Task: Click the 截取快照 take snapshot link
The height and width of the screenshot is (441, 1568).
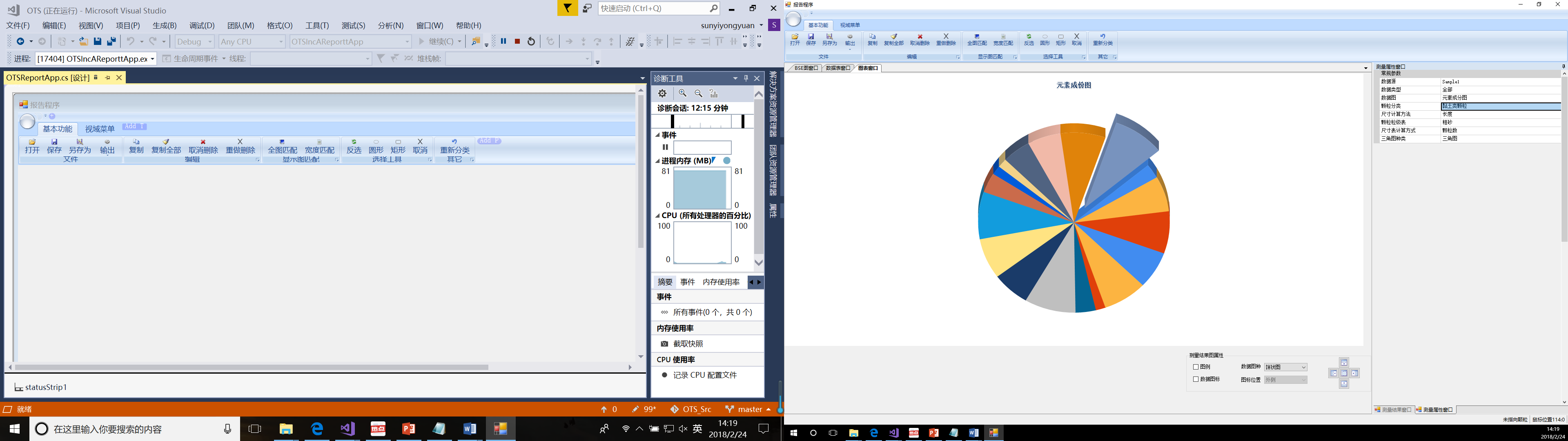Action: [688, 343]
